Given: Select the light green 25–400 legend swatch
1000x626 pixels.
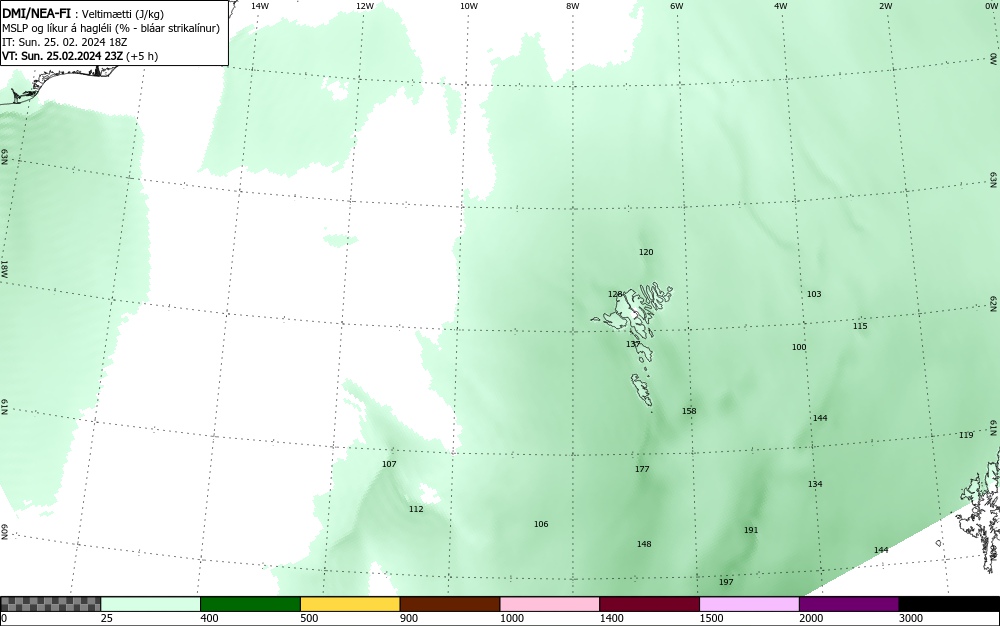Looking at the screenshot, I should pyautogui.click(x=151, y=604).
